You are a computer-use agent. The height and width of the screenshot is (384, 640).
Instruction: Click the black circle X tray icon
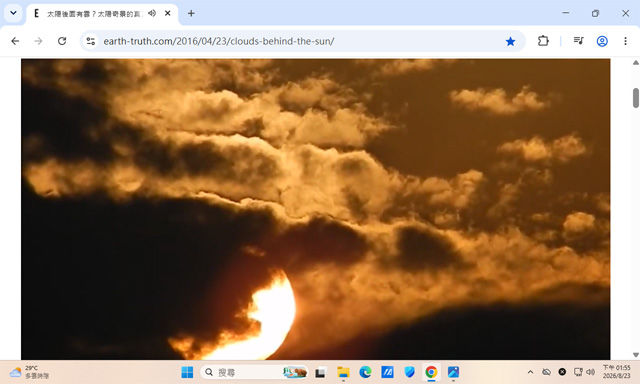coord(562,372)
